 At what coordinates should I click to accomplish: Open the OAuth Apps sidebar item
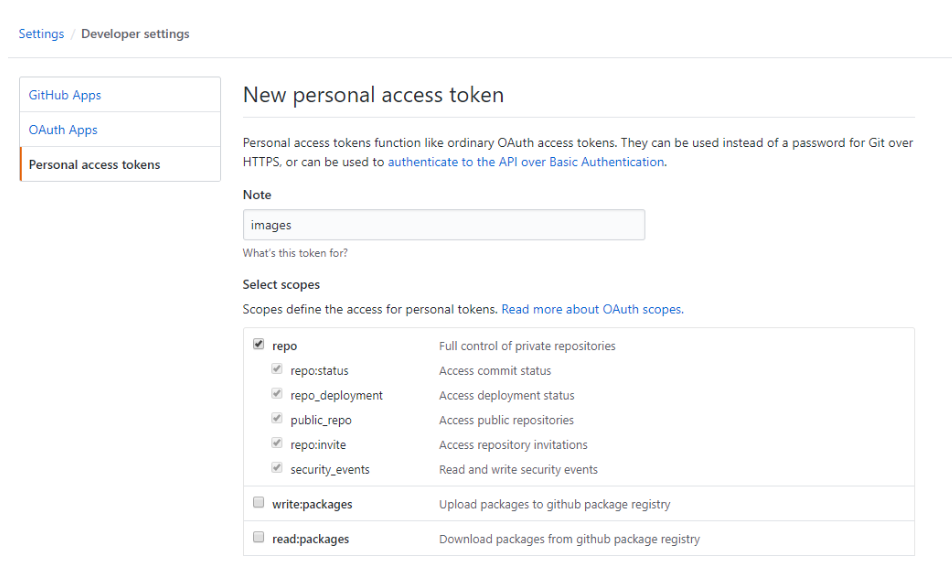(63, 130)
